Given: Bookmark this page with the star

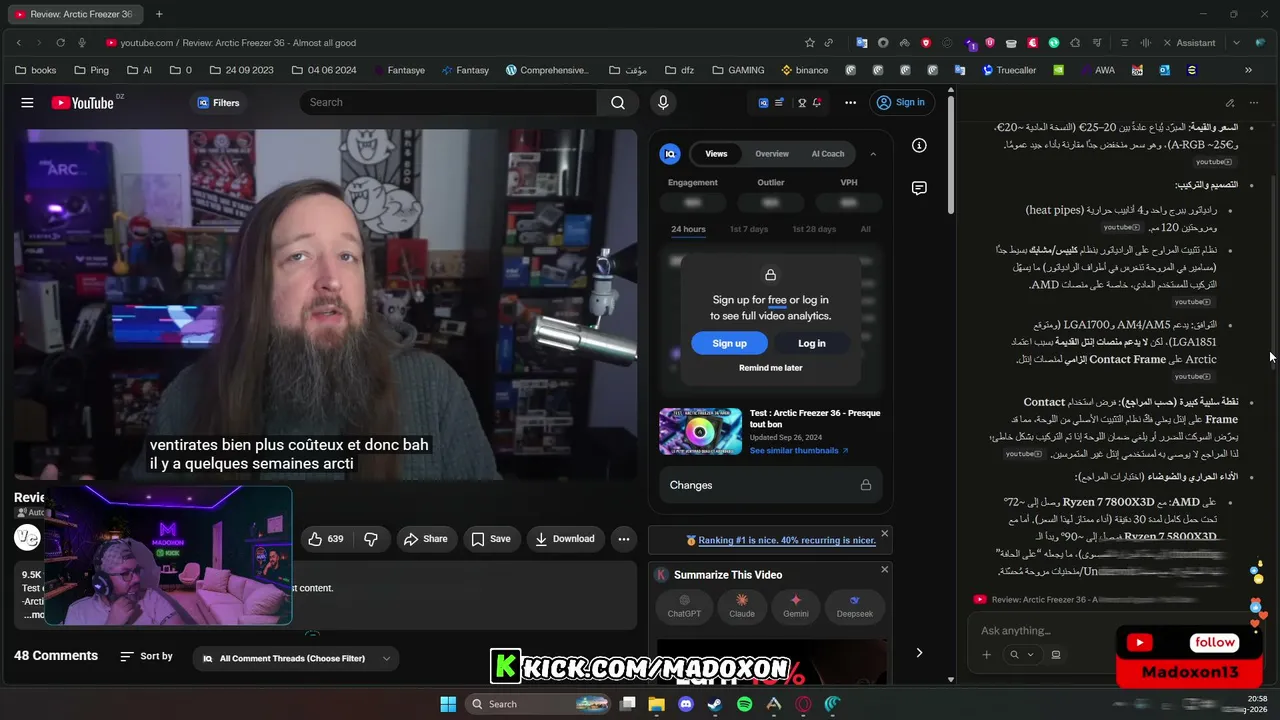Looking at the screenshot, I should [x=810, y=43].
